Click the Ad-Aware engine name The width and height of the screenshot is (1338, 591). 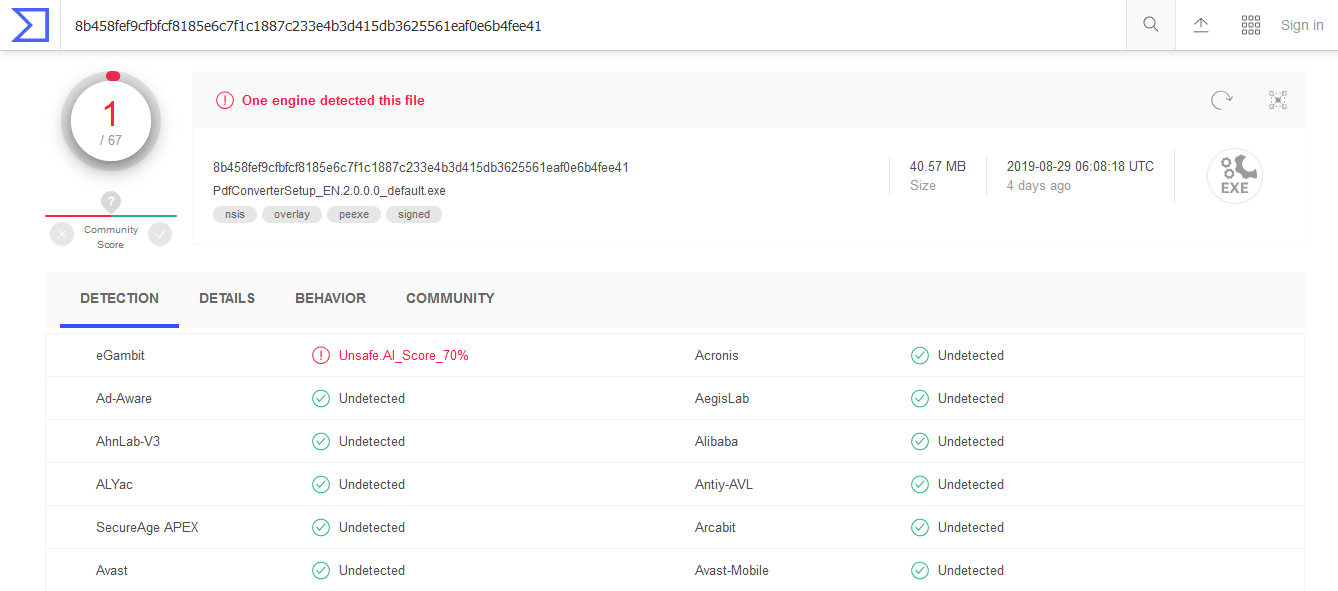pos(124,398)
